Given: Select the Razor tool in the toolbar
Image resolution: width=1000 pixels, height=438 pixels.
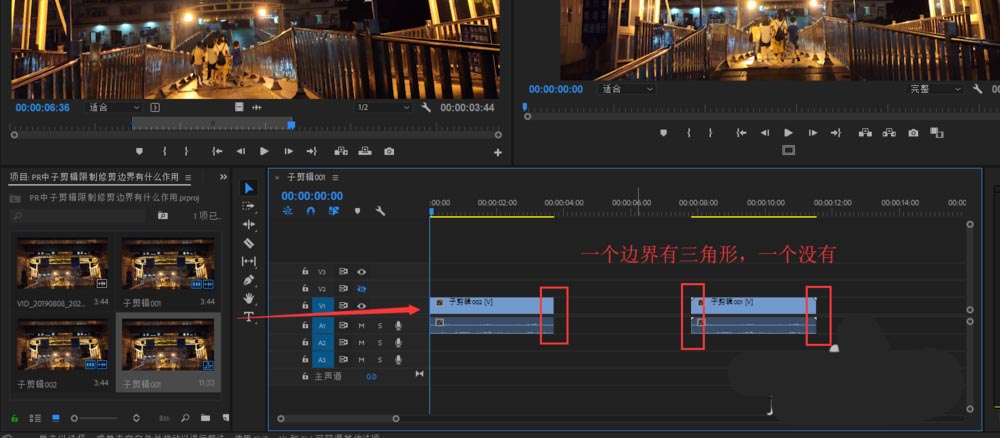Looking at the screenshot, I should [x=249, y=243].
